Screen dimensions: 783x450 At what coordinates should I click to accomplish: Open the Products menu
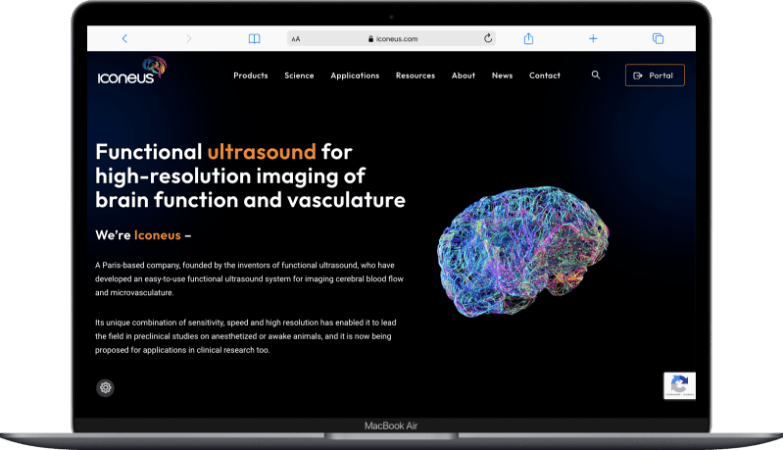(x=251, y=75)
